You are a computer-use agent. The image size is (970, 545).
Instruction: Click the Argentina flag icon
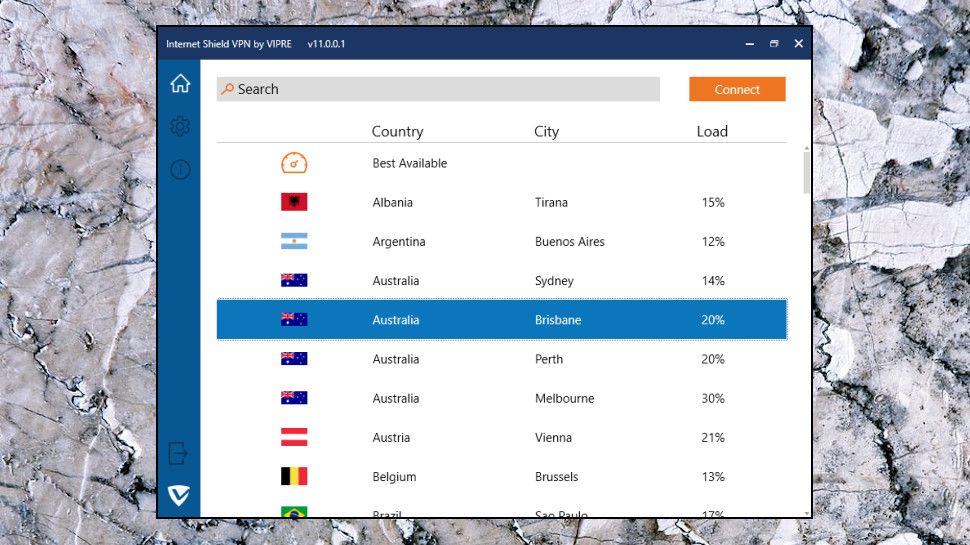click(x=294, y=241)
